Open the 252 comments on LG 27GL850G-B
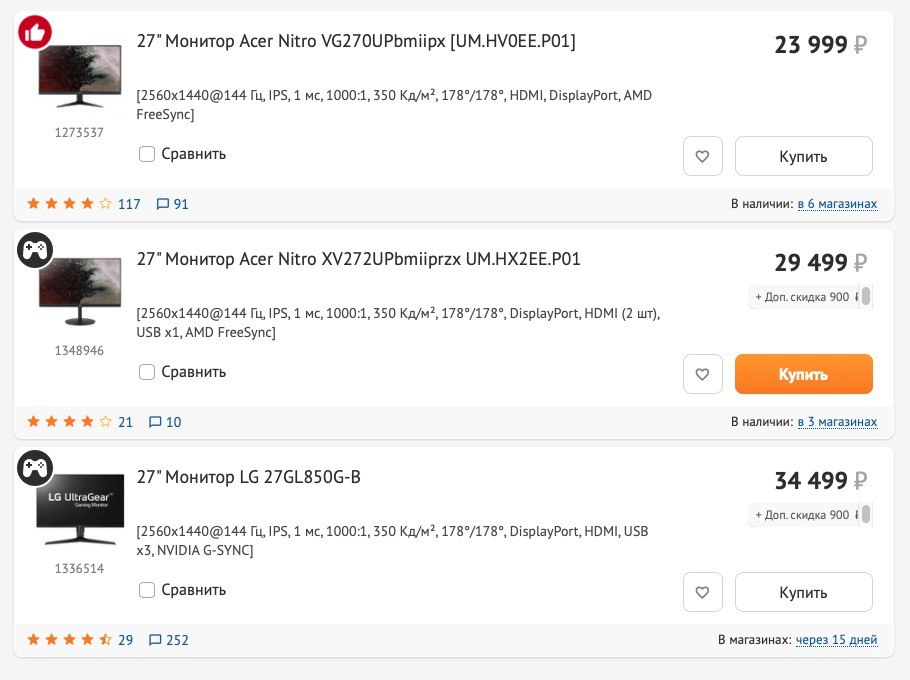The height and width of the screenshot is (680, 910). [x=168, y=640]
